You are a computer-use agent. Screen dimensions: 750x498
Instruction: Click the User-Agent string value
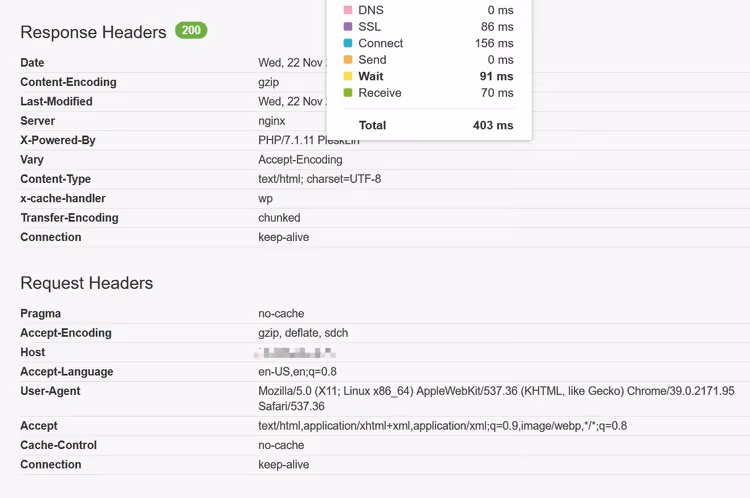496,398
